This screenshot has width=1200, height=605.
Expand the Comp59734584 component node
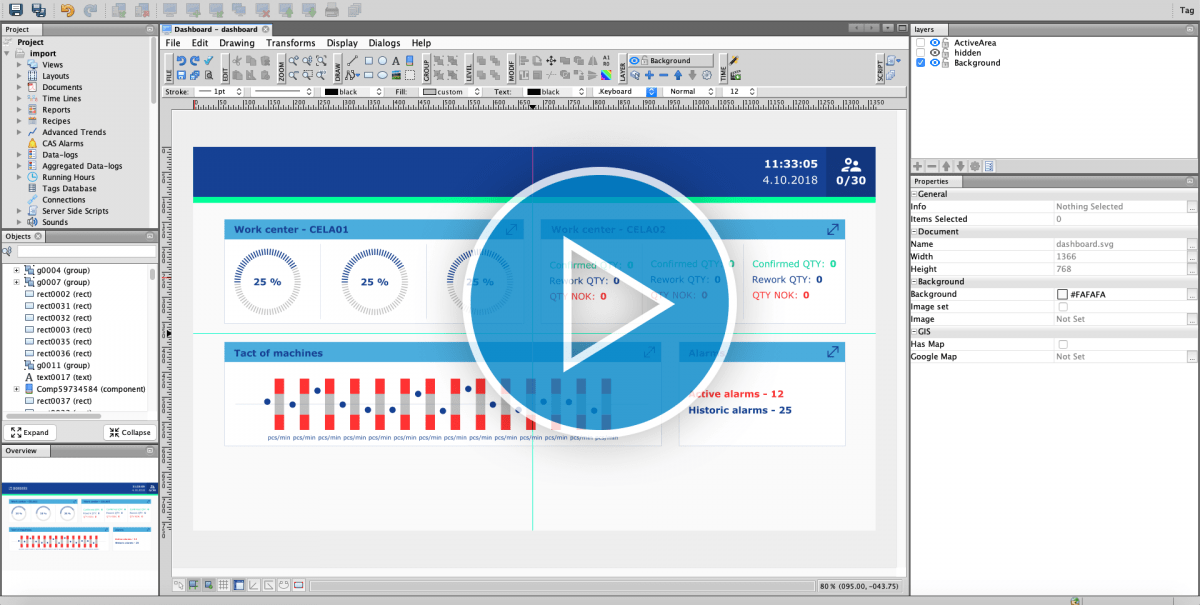click(x=16, y=389)
